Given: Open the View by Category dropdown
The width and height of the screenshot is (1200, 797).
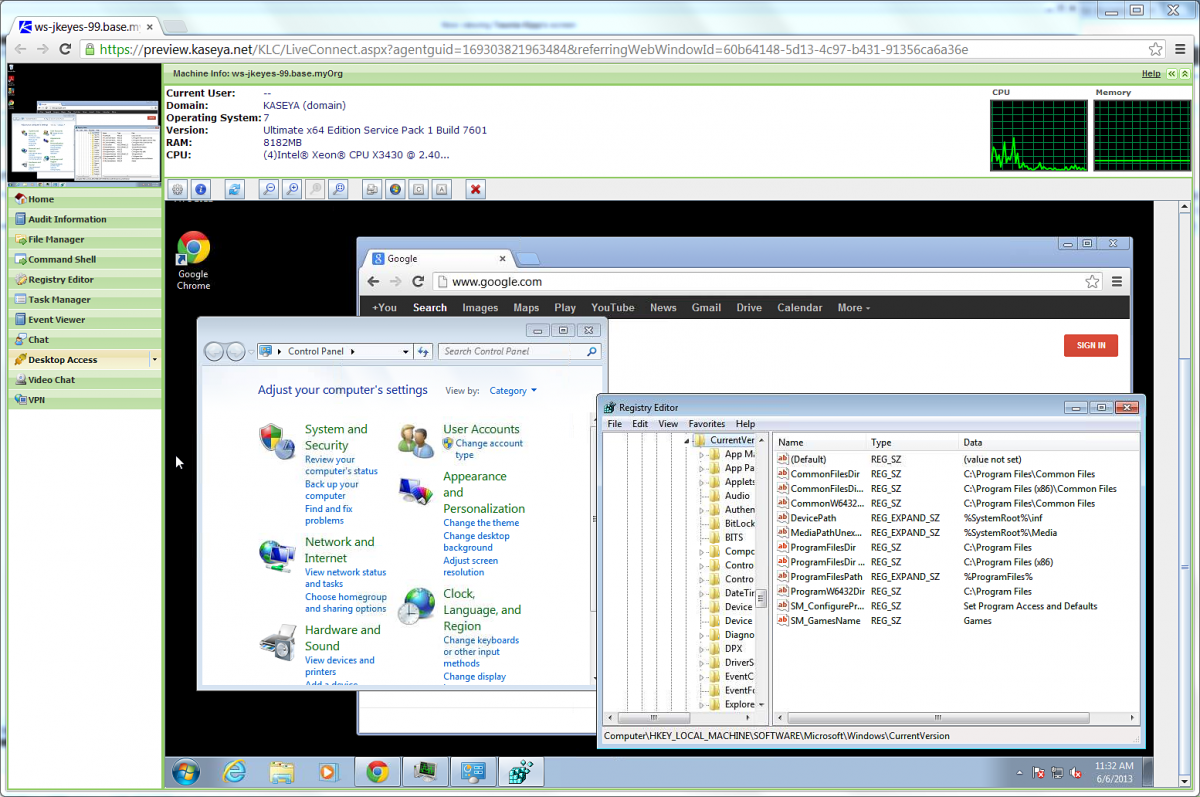Looking at the screenshot, I should pos(513,391).
